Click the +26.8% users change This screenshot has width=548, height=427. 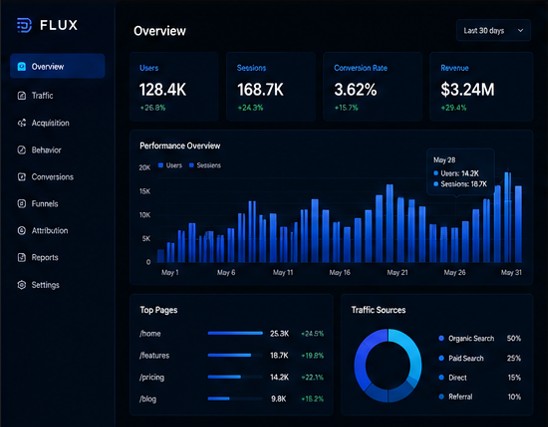(153, 108)
